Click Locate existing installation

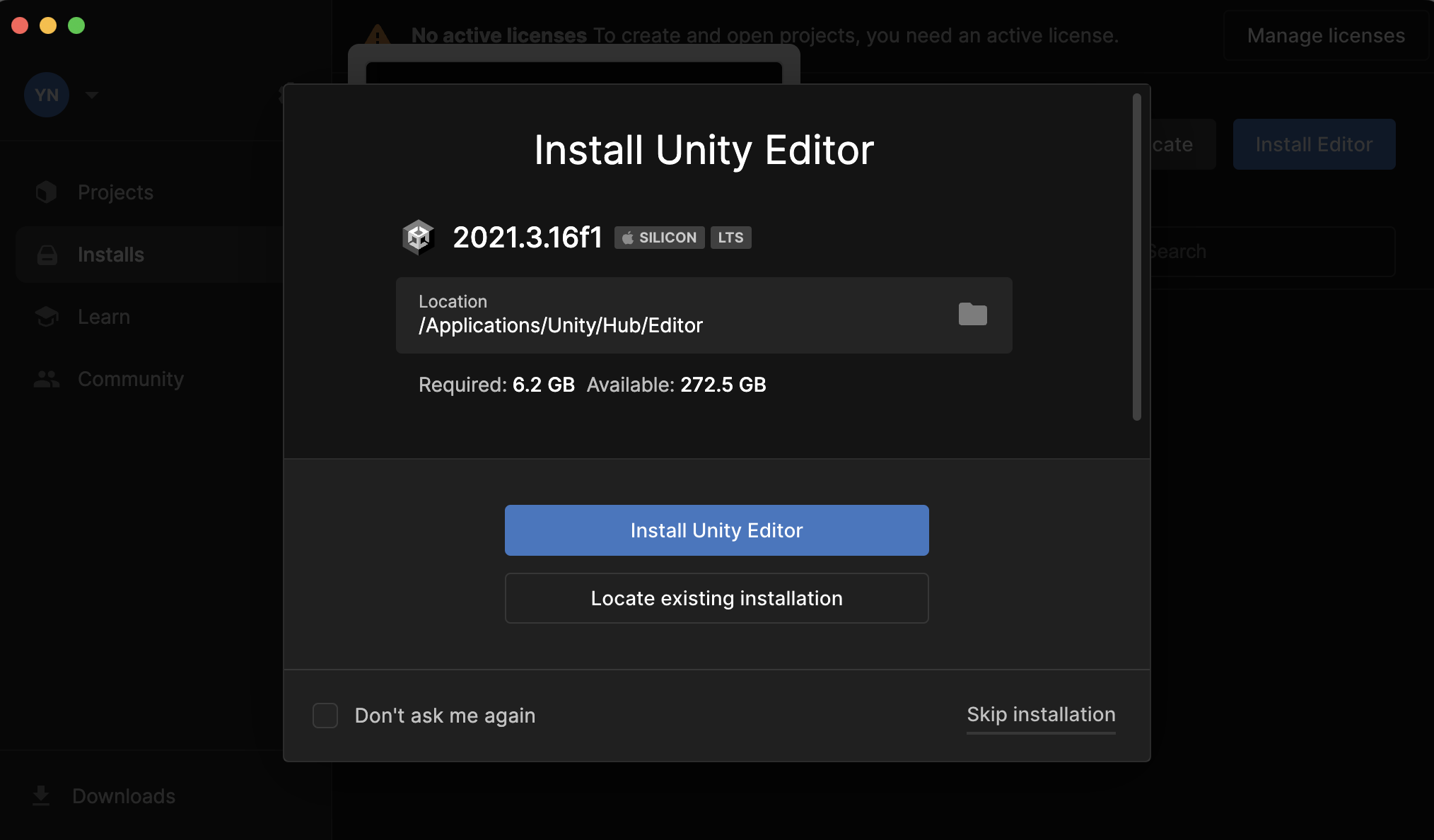click(716, 598)
